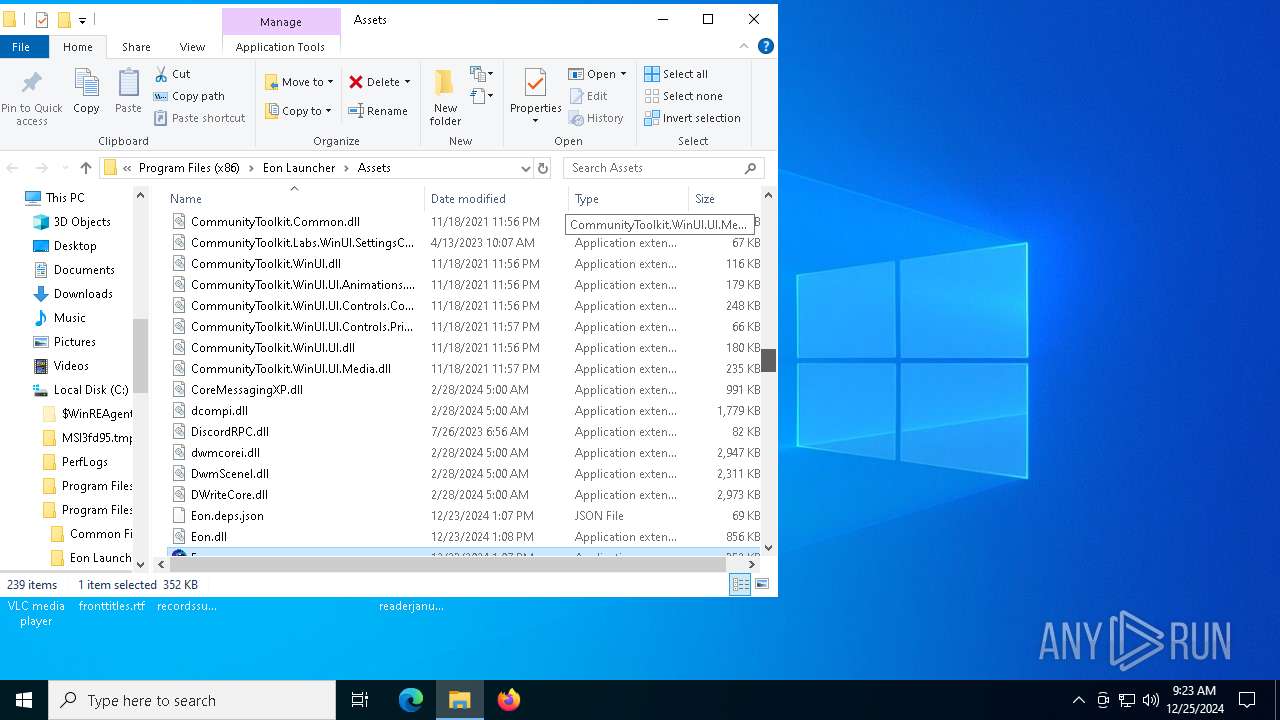Switch to large icons view layout
This screenshot has height=720, width=1280.
point(762,585)
